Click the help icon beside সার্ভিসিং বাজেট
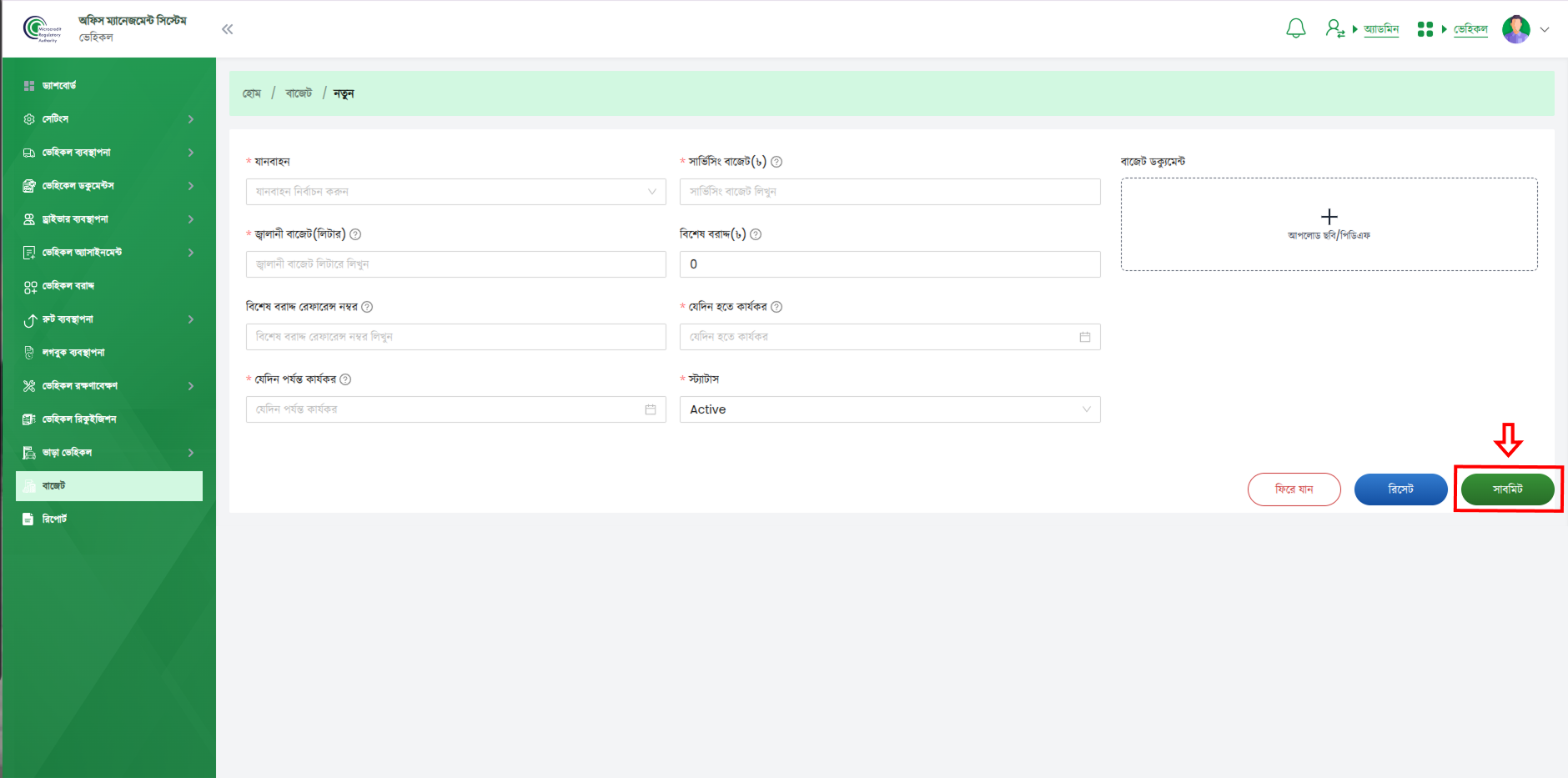The image size is (1568, 778). pos(776,162)
